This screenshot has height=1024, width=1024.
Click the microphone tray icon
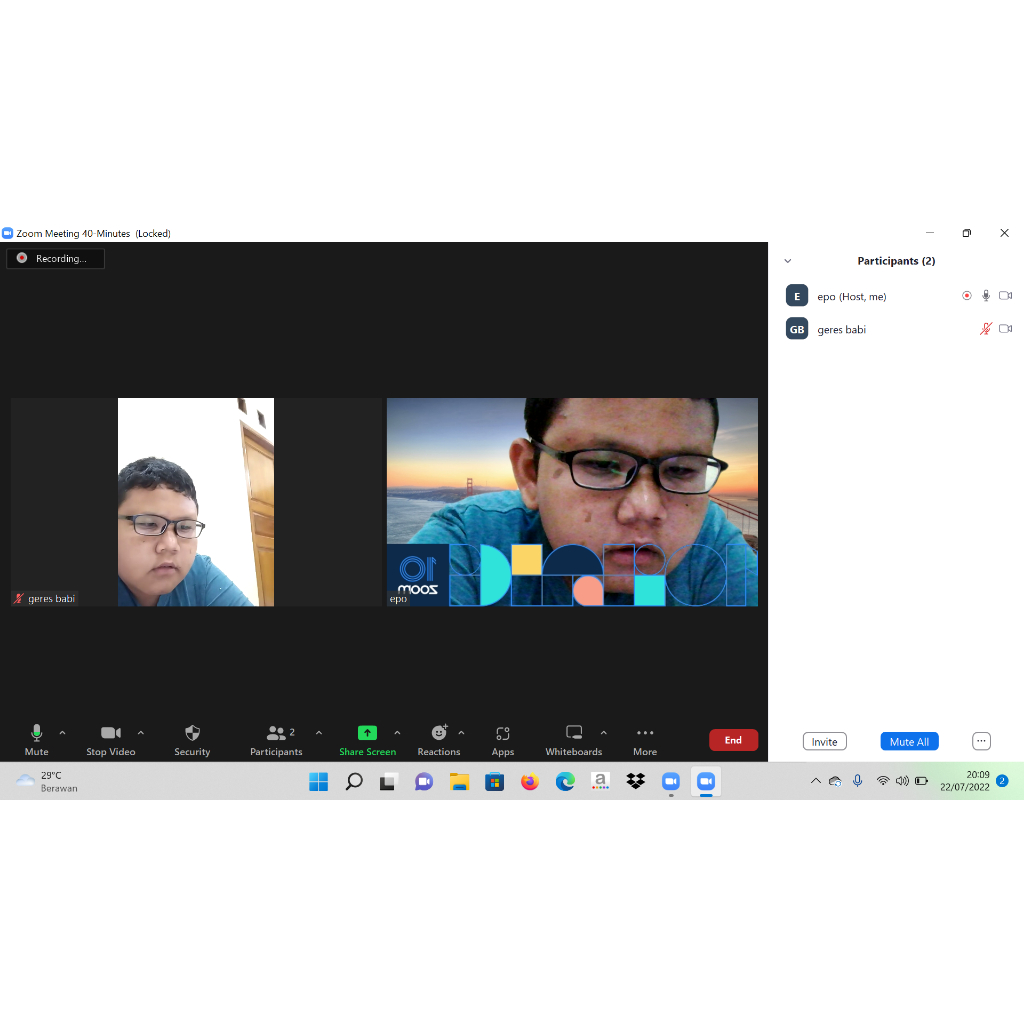(x=857, y=780)
